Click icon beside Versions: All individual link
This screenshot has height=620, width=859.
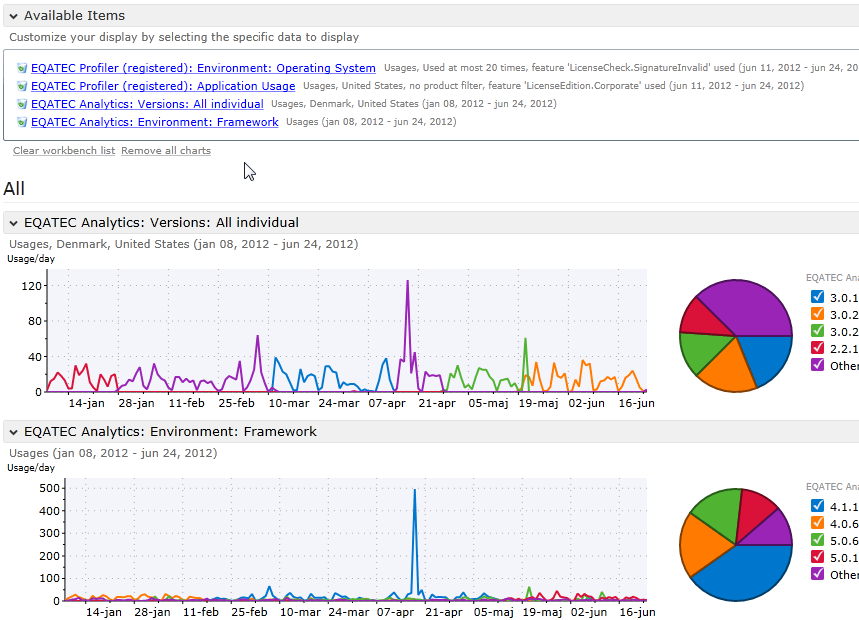(x=21, y=105)
